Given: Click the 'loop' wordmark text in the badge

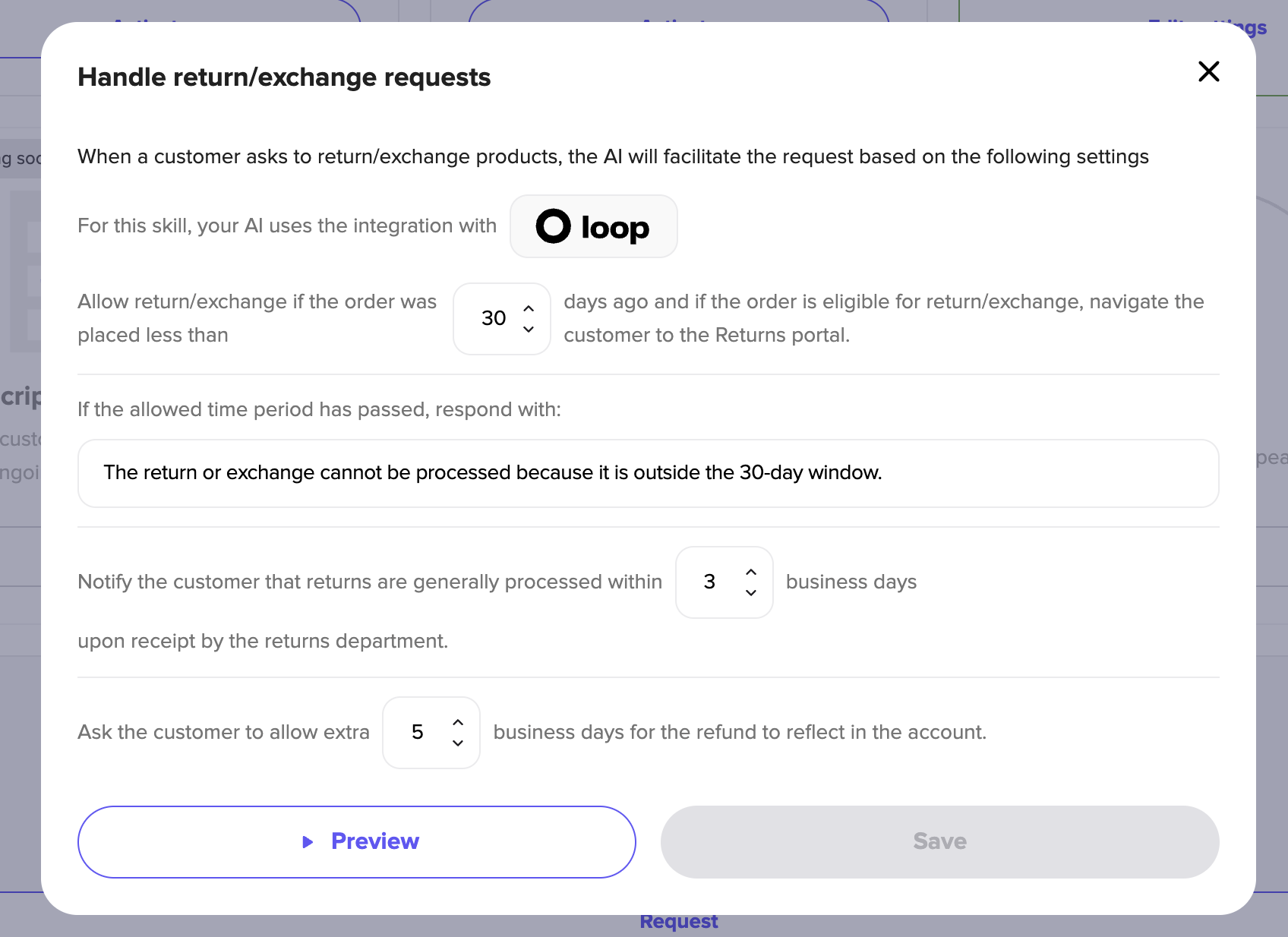Looking at the screenshot, I should pyautogui.click(x=615, y=228).
